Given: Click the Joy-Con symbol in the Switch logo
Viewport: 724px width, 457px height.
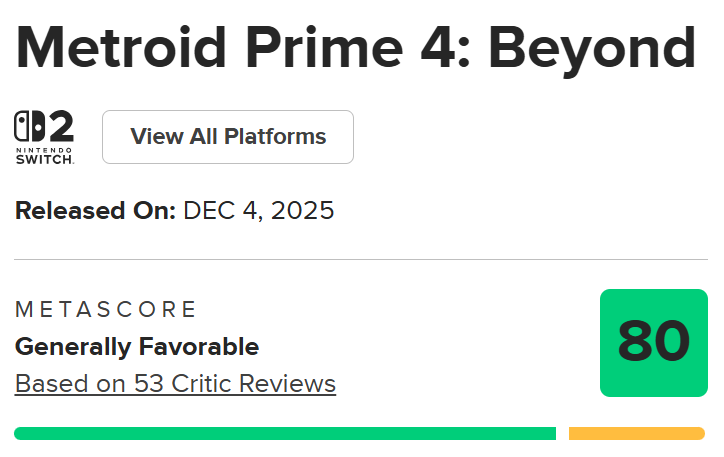Looking at the screenshot, I should (x=28, y=128).
